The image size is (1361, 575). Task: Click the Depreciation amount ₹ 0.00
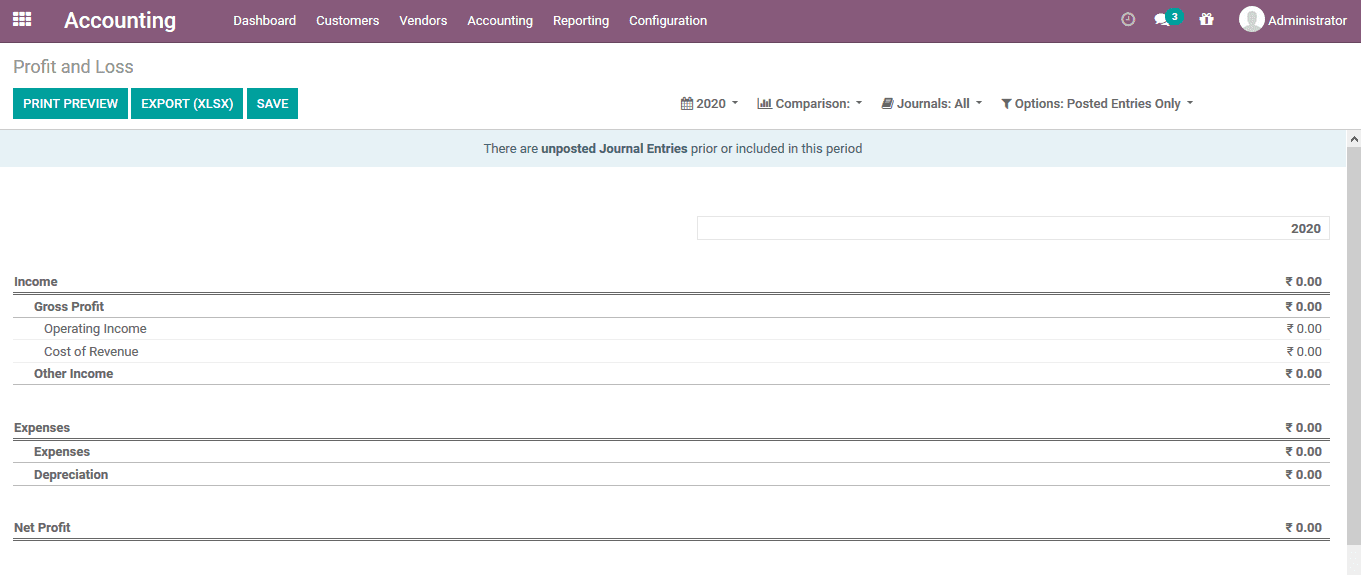(x=1304, y=475)
